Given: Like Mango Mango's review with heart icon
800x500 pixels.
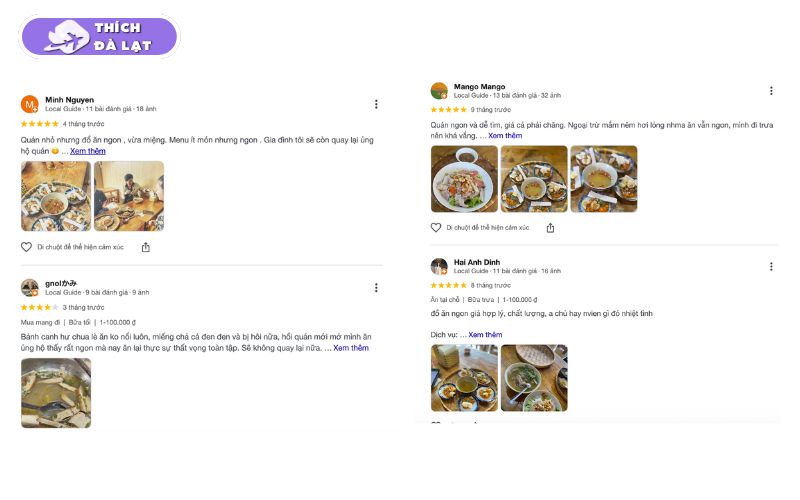Looking at the screenshot, I should coord(436,228).
